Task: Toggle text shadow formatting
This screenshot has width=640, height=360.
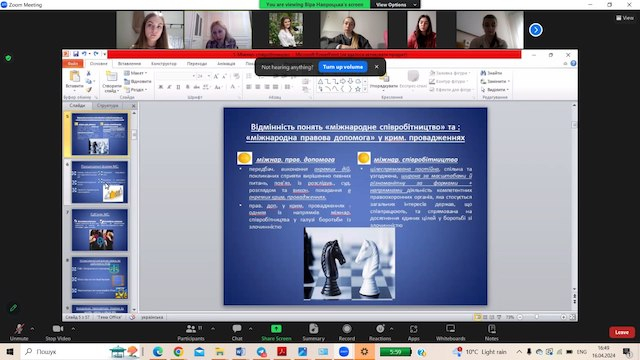Action: (188, 87)
